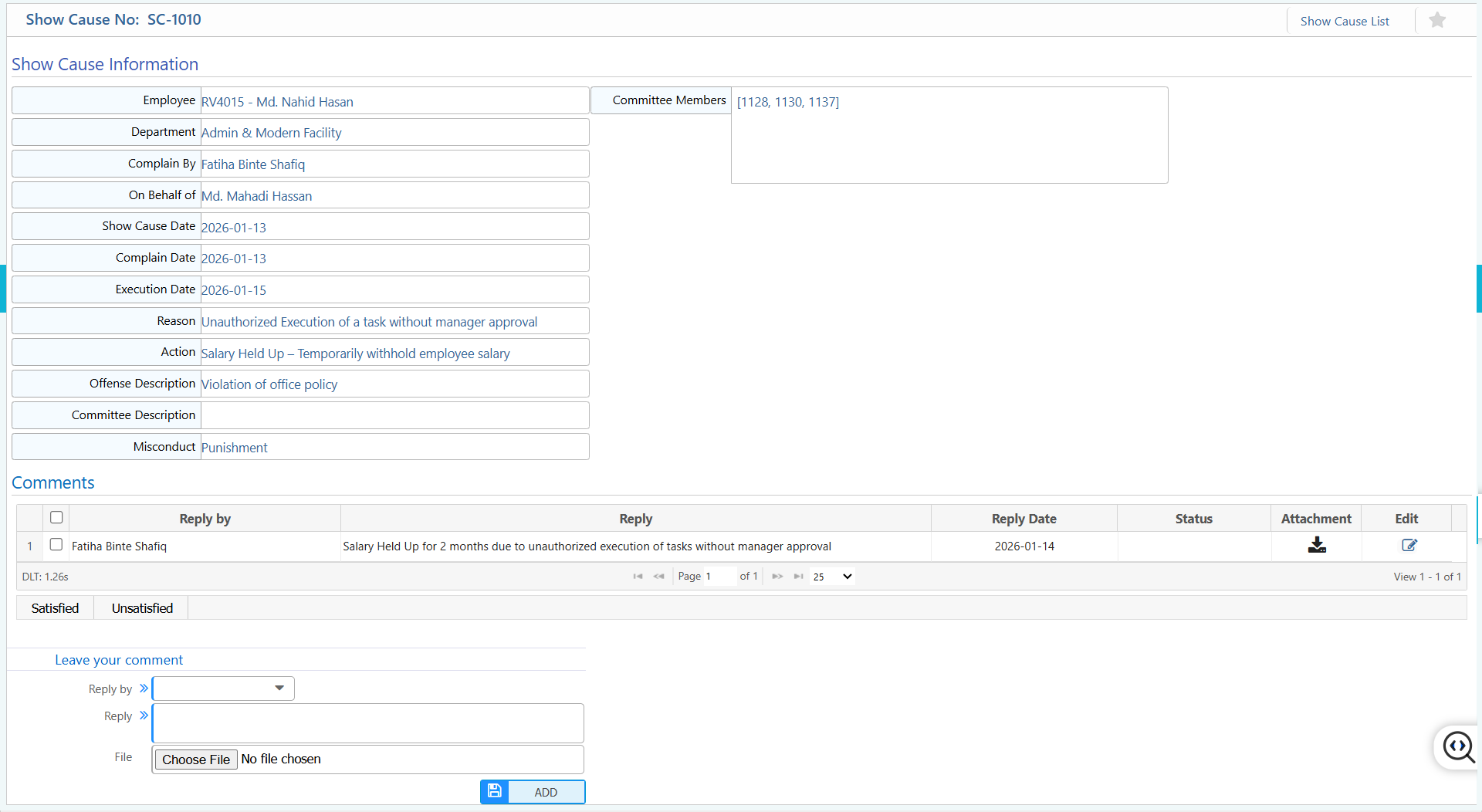This screenshot has width=1482, height=812.
Task: Open the edit icon on comment row 1
Action: 1408,546
